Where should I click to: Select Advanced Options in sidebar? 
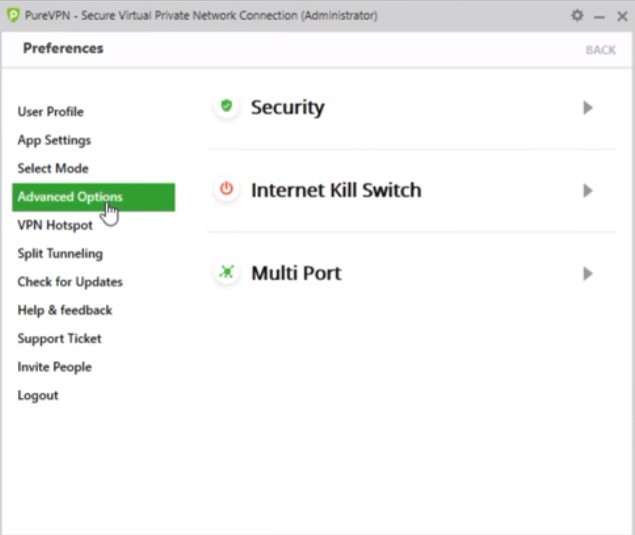point(70,197)
